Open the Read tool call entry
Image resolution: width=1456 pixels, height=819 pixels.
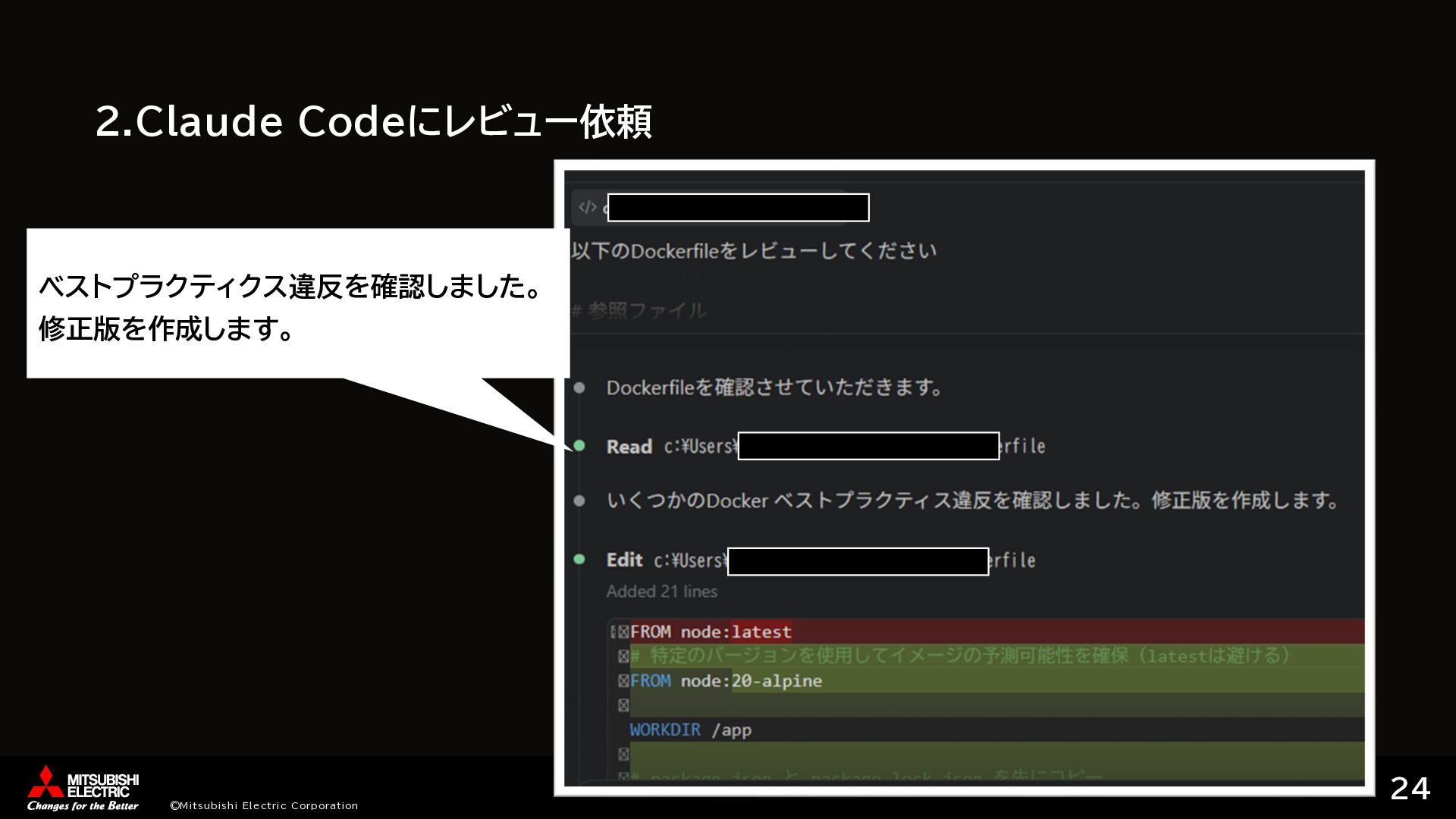(826, 447)
